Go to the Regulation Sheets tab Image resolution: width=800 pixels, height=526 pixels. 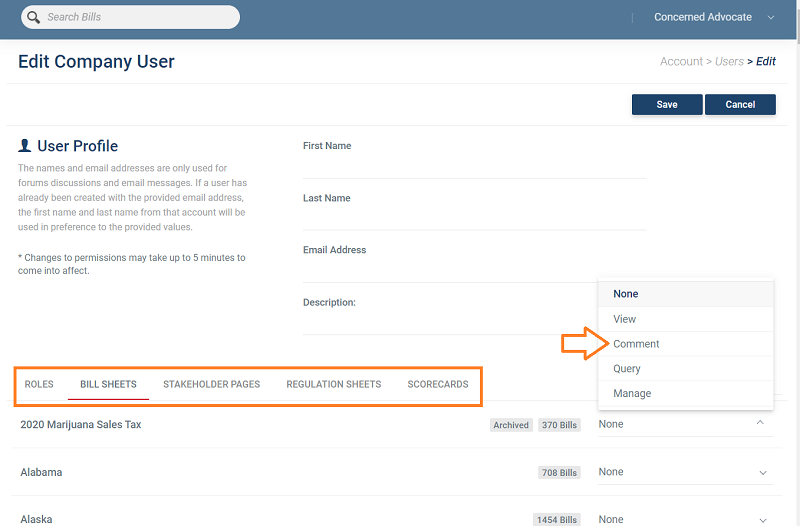[333, 384]
